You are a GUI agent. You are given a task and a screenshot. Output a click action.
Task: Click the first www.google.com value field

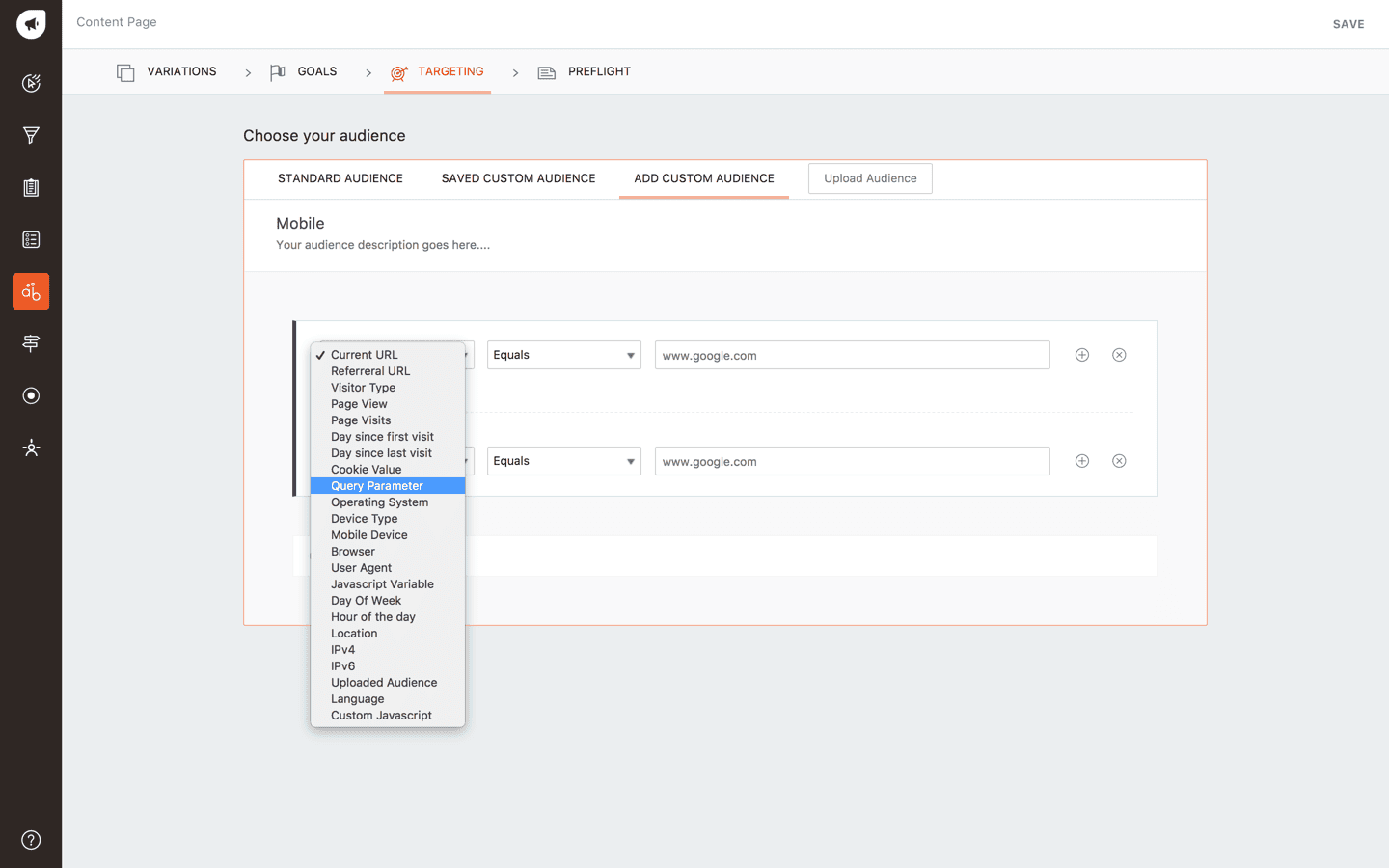click(852, 355)
